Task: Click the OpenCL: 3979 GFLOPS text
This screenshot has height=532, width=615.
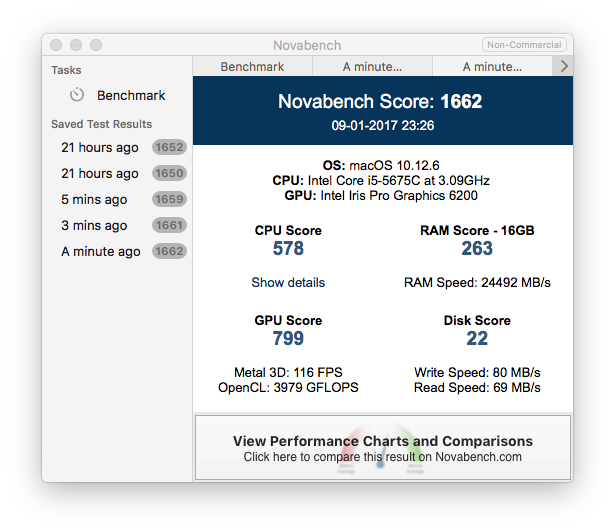Action: (x=288, y=387)
